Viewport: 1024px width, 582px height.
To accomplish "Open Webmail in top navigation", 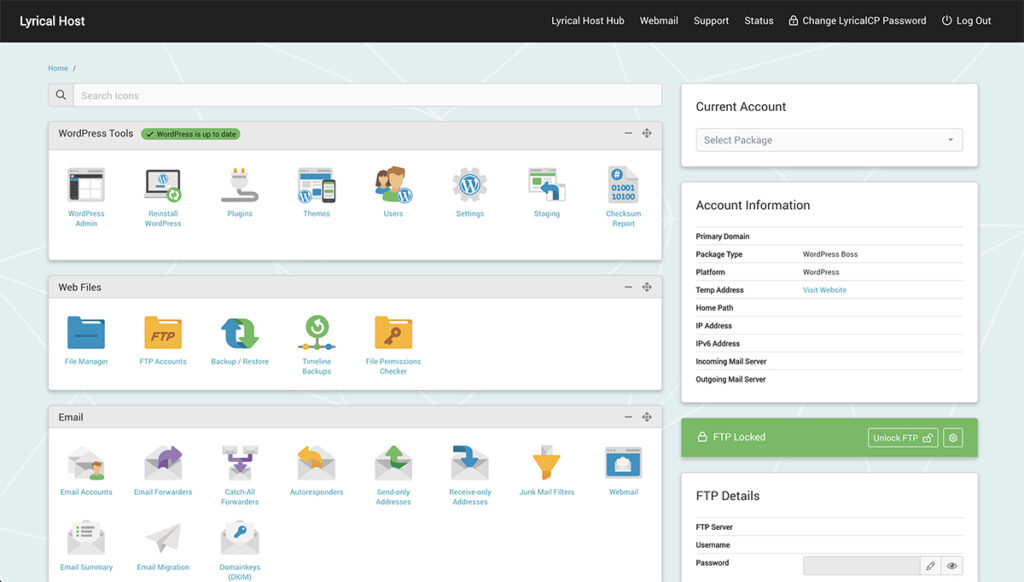I will tap(659, 21).
